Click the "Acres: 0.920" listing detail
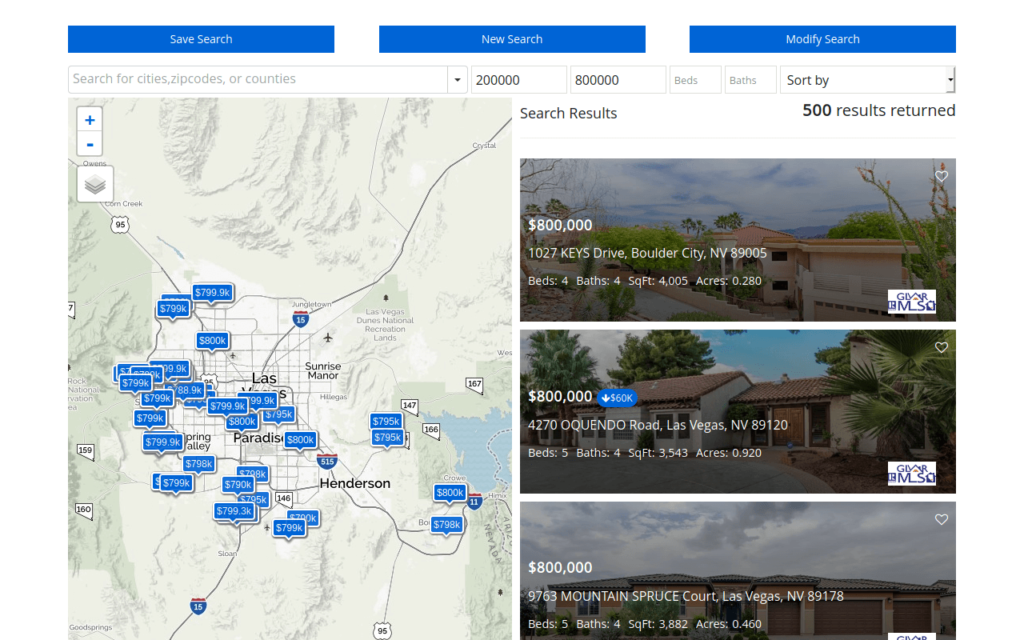This screenshot has width=1024, height=640. 728,453
